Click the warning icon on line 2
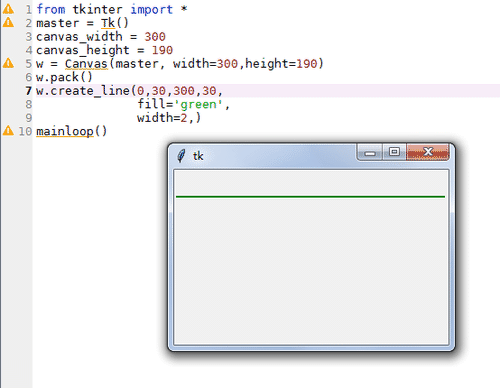Viewport: 500px width, 388px height. pos(8,23)
